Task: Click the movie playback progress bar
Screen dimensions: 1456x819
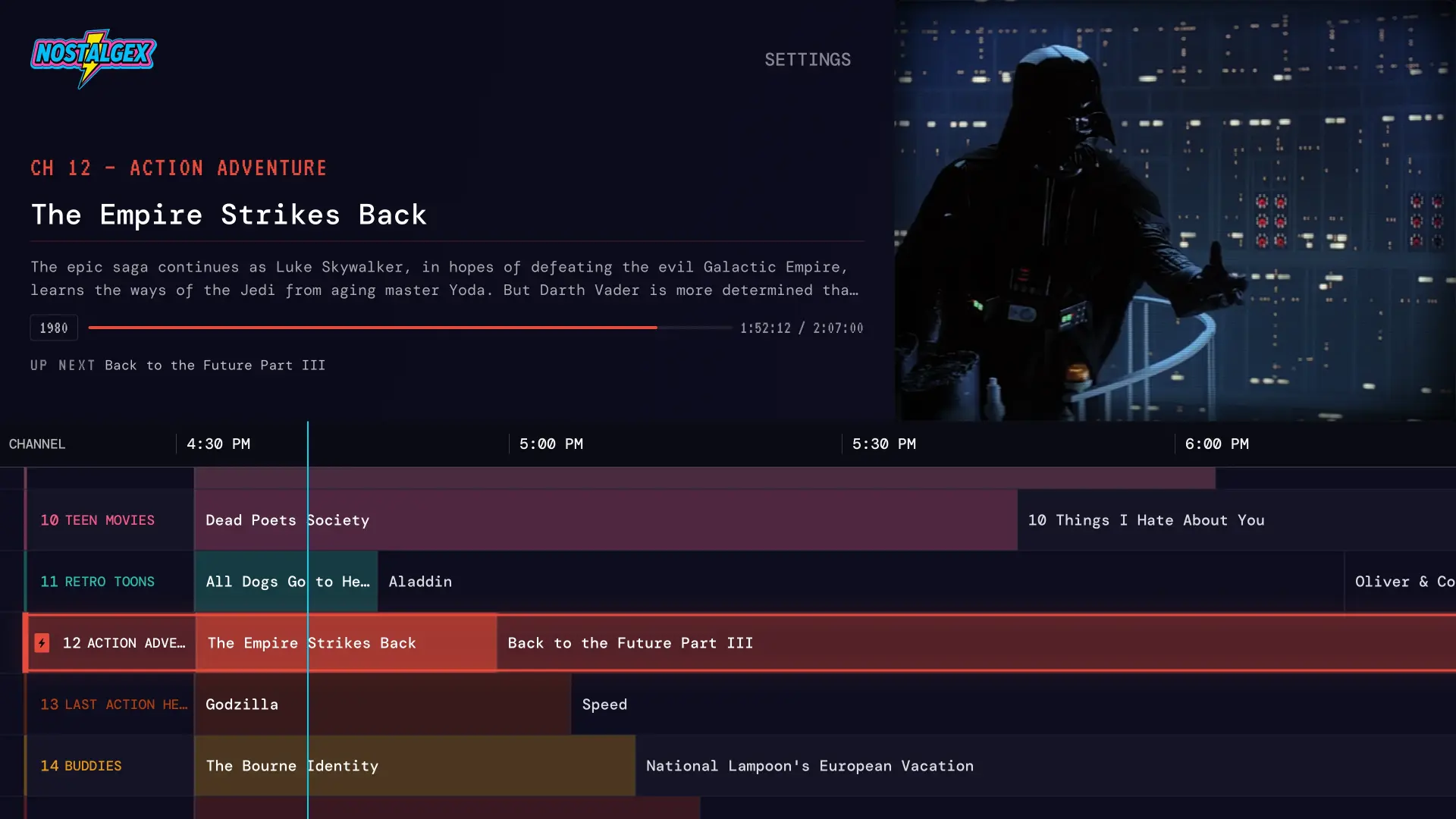Action: pos(410,328)
